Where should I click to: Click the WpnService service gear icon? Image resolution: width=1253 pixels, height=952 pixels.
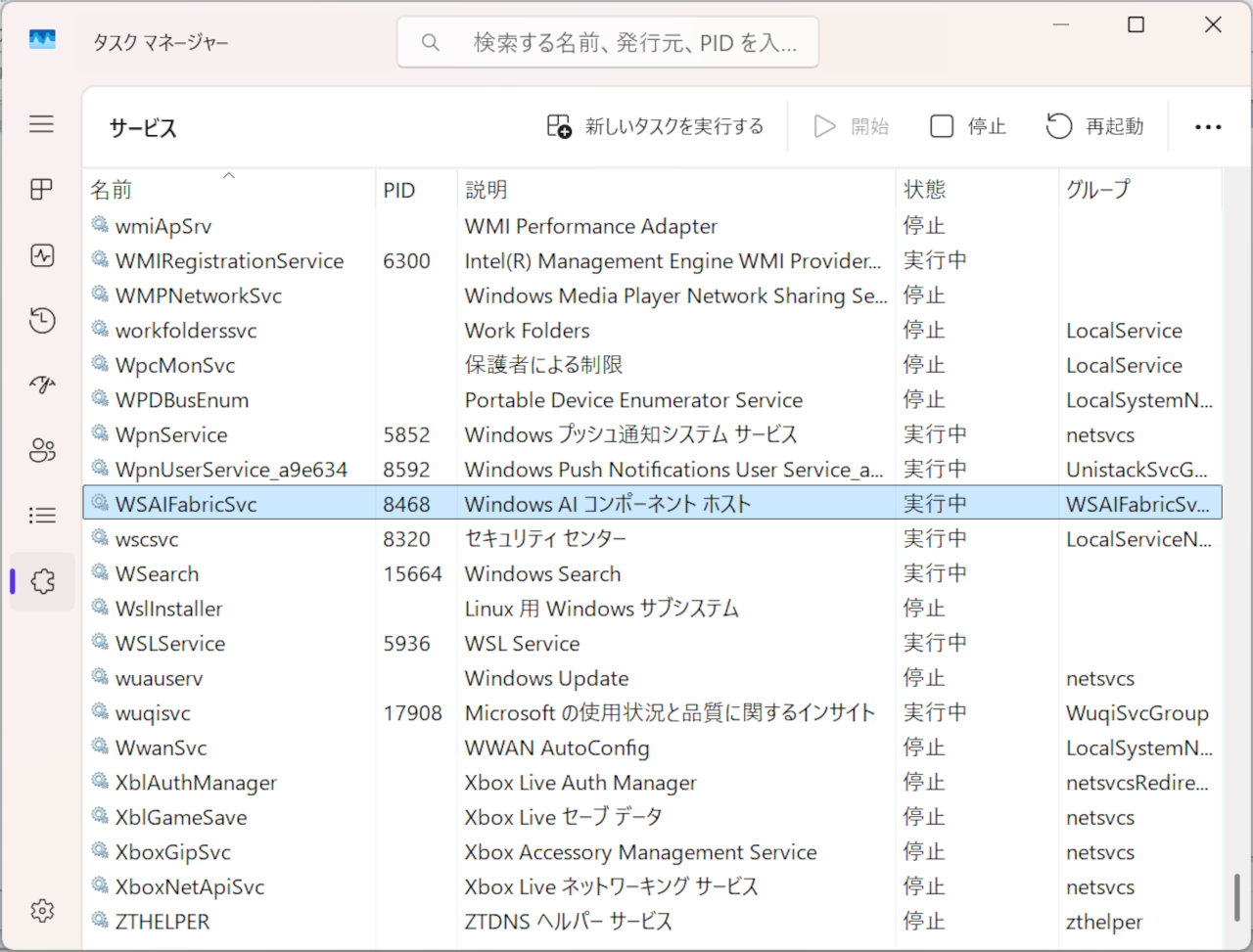(x=100, y=432)
